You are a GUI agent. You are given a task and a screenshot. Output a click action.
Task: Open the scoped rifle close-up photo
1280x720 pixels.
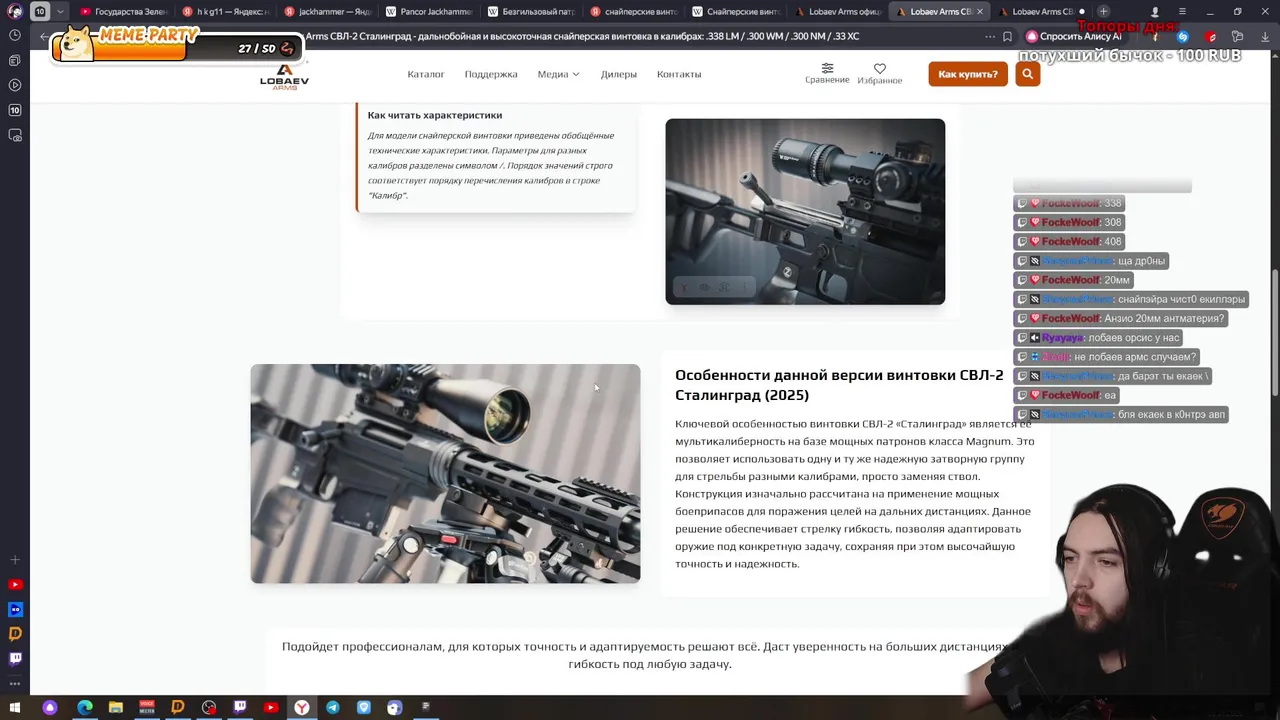click(x=805, y=211)
